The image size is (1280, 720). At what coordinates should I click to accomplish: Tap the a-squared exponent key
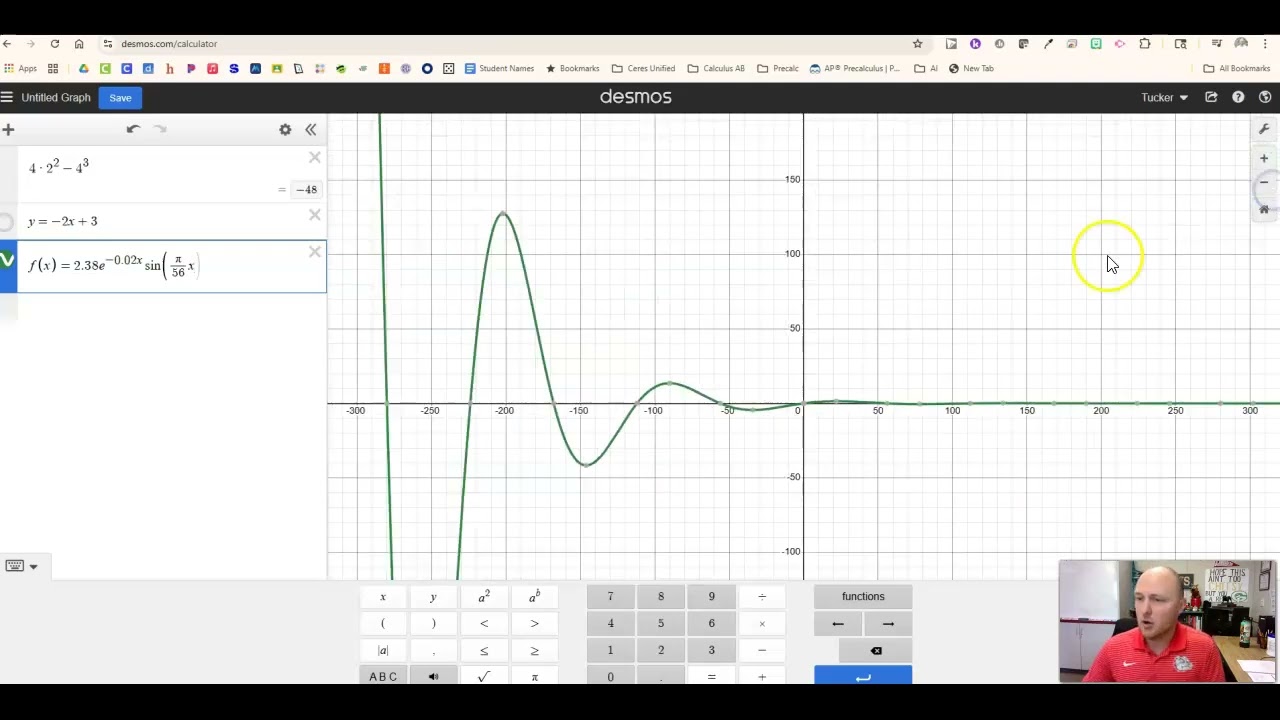484,596
